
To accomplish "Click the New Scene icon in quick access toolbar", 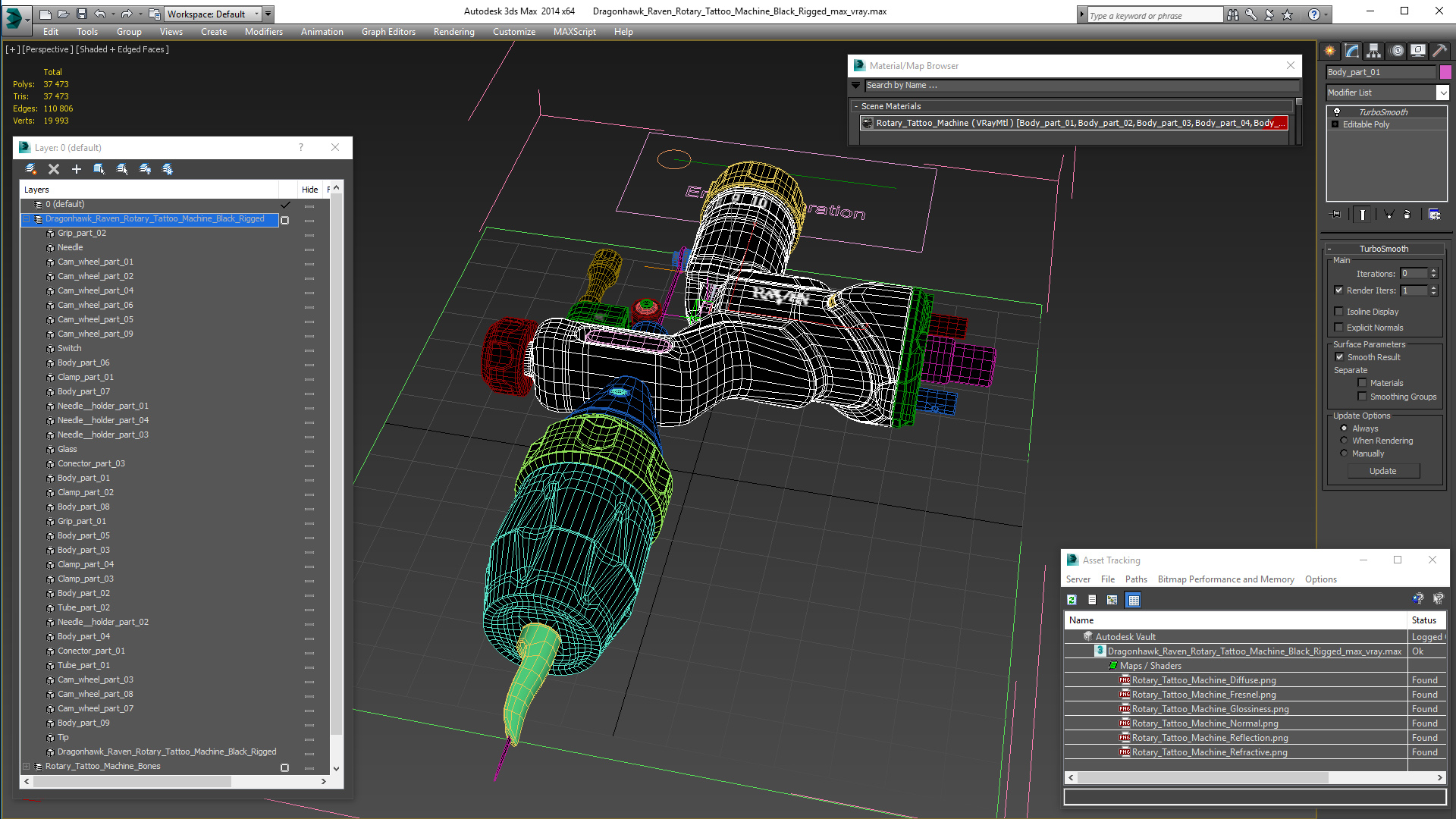I will coord(45,14).
